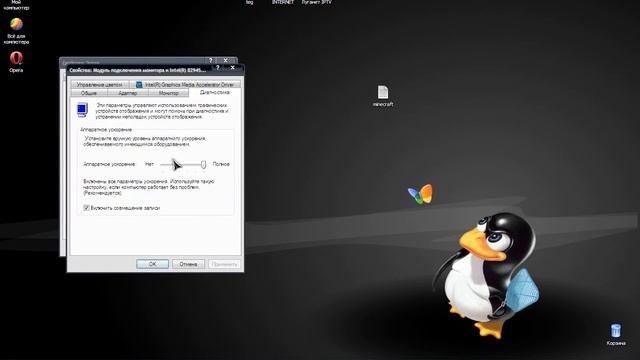Switch to the 'Адаптер' tab
This screenshot has height=360, width=640.
tap(127, 93)
